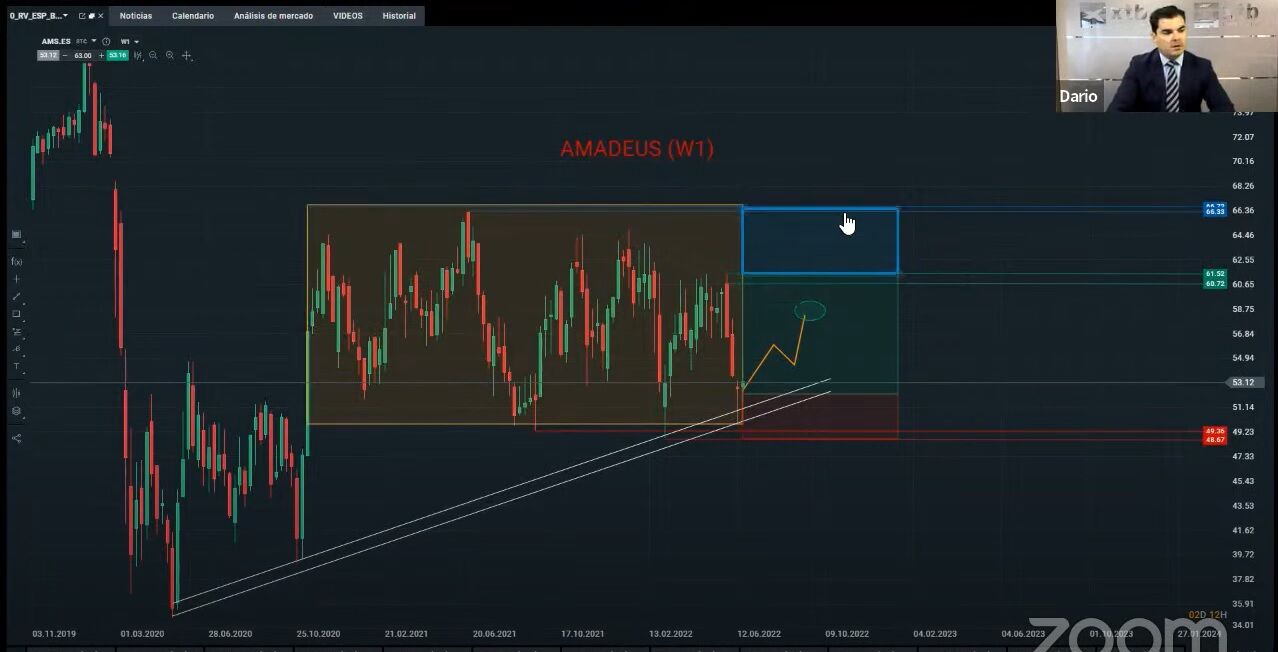
Task: Click the chart layout icon on workspace tab
Action: coord(91,16)
